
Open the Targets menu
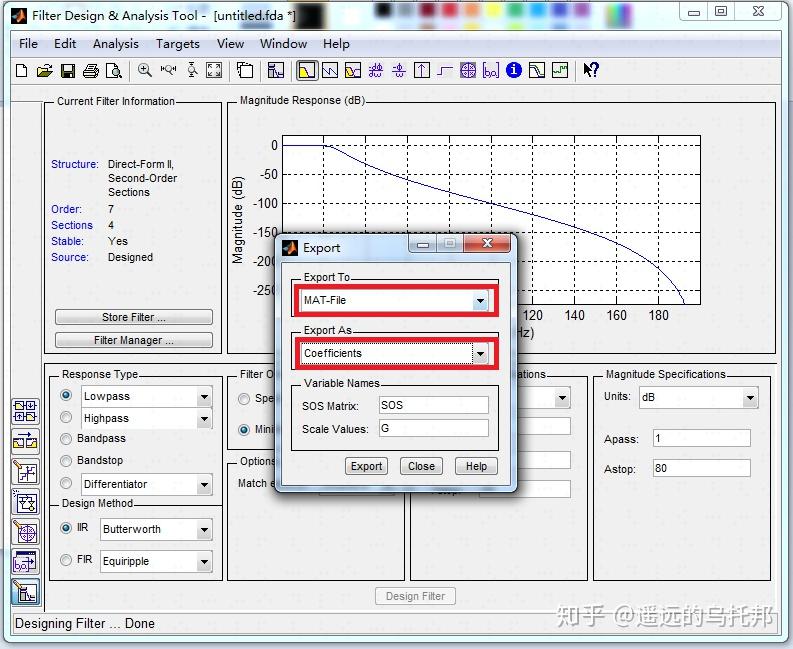178,44
